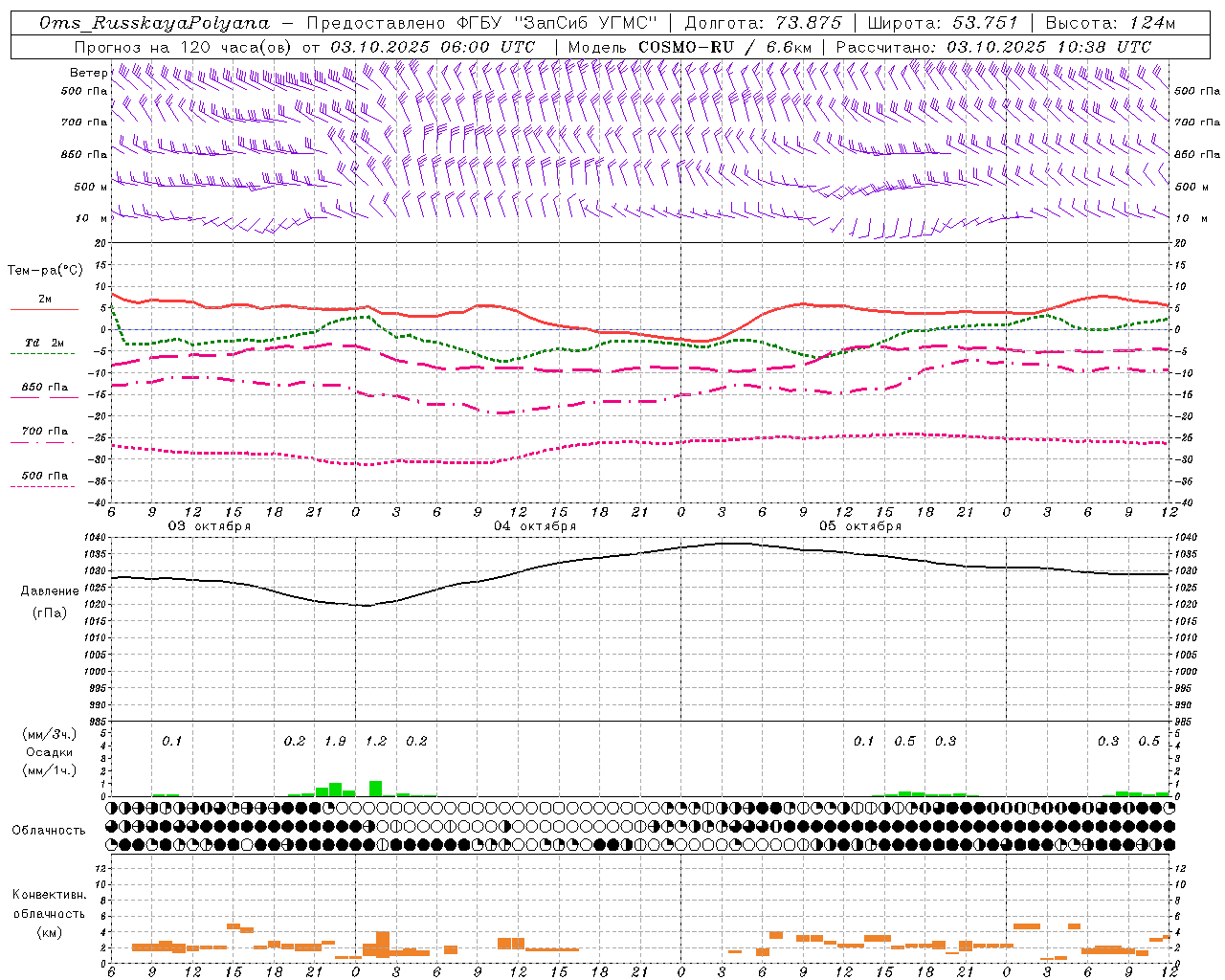Viewport: 1225px width, 980px height.
Task: Click the Td 2м dew point legend
Action: click(x=44, y=347)
